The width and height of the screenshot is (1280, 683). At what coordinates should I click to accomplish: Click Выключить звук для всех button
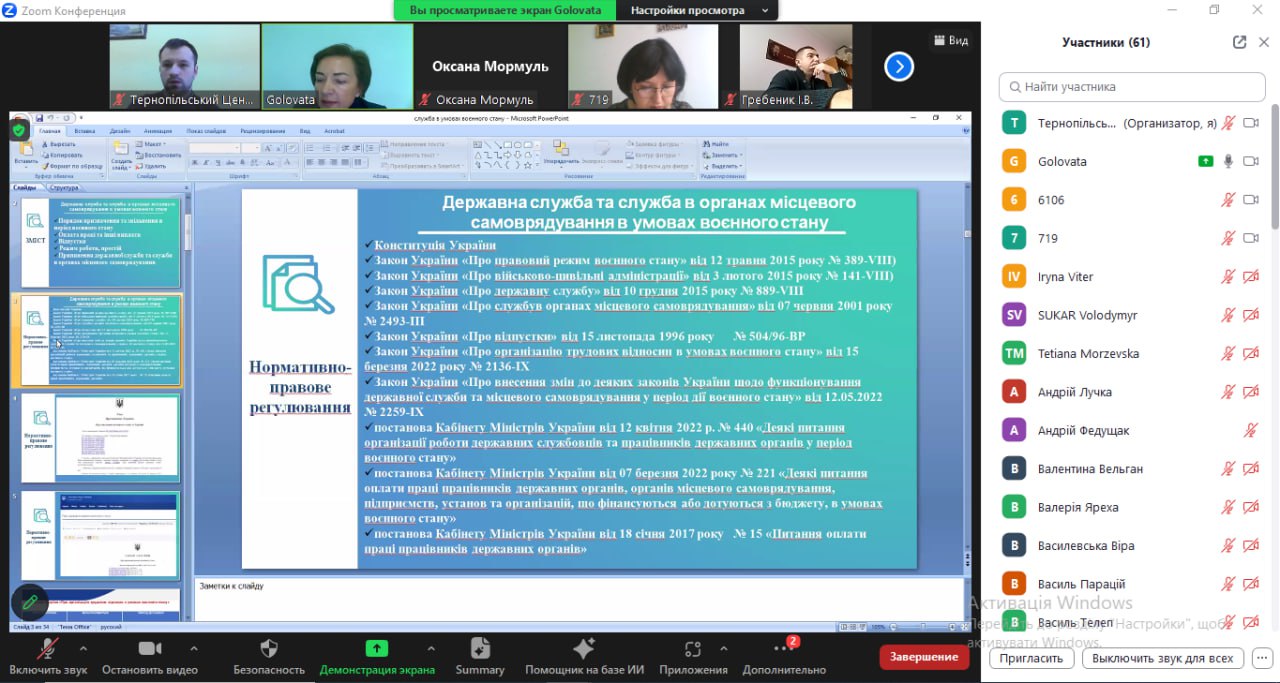1163,658
